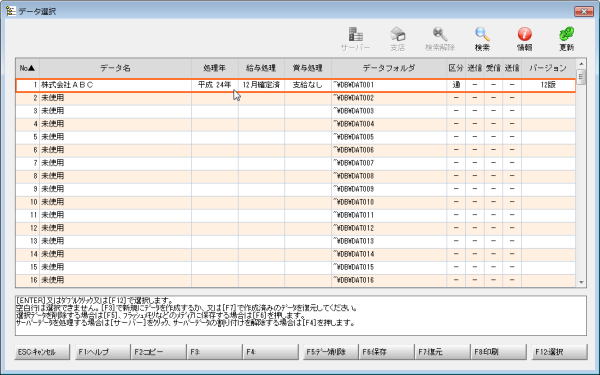The height and width of the screenshot is (375, 600).
Task: Select row 13 未使用
Action: pos(295,241)
